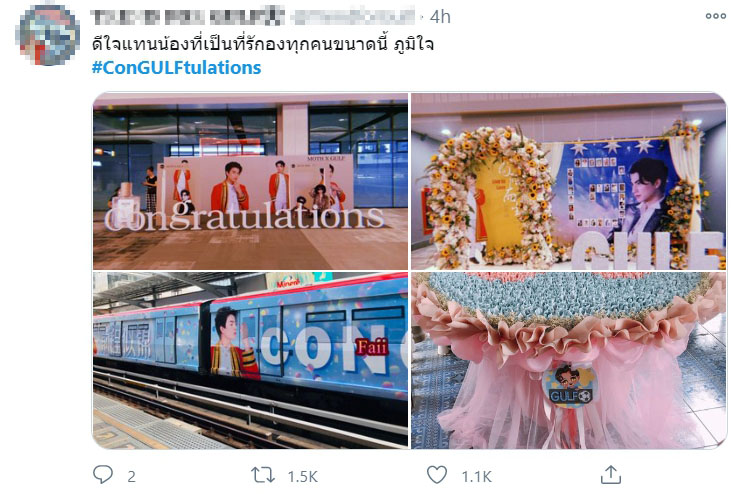Click the retweet arrows icon
Screen dimensions: 740x494
[263, 475]
